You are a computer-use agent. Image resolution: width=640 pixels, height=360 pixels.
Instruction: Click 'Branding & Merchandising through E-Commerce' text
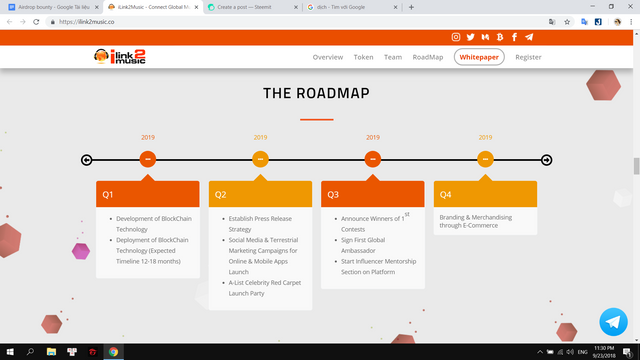(476, 221)
